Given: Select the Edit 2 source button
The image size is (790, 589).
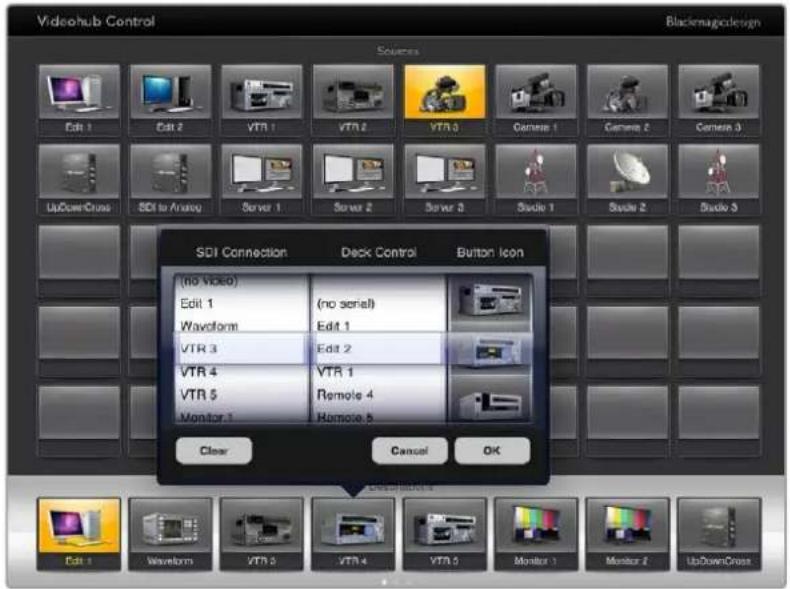Looking at the screenshot, I should click(170, 99).
